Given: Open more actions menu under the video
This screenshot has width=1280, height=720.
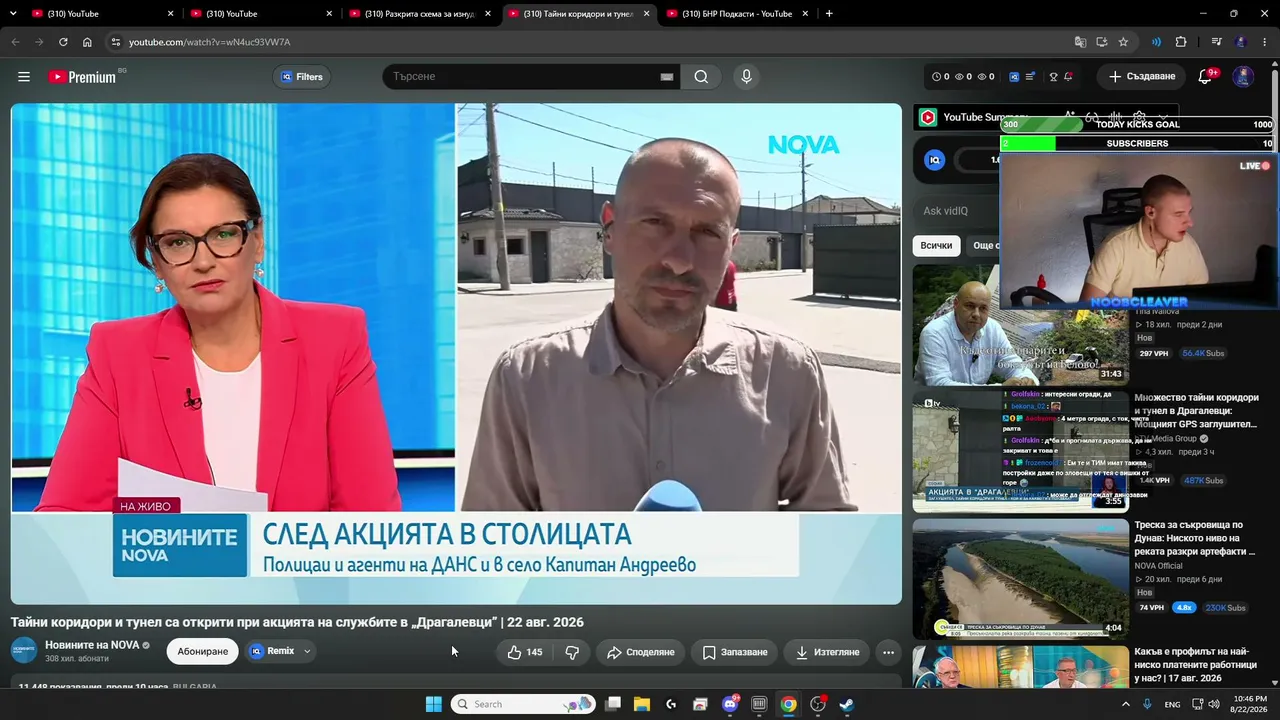Looking at the screenshot, I should coord(888,652).
